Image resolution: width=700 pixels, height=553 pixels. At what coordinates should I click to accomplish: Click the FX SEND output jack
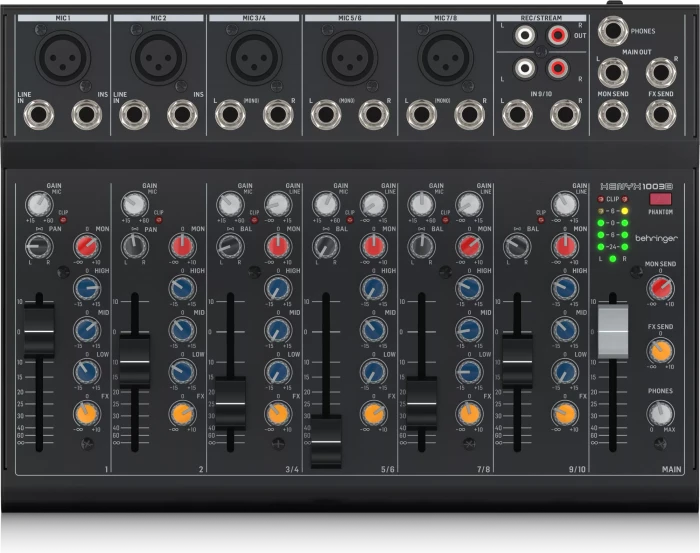tap(661, 114)
